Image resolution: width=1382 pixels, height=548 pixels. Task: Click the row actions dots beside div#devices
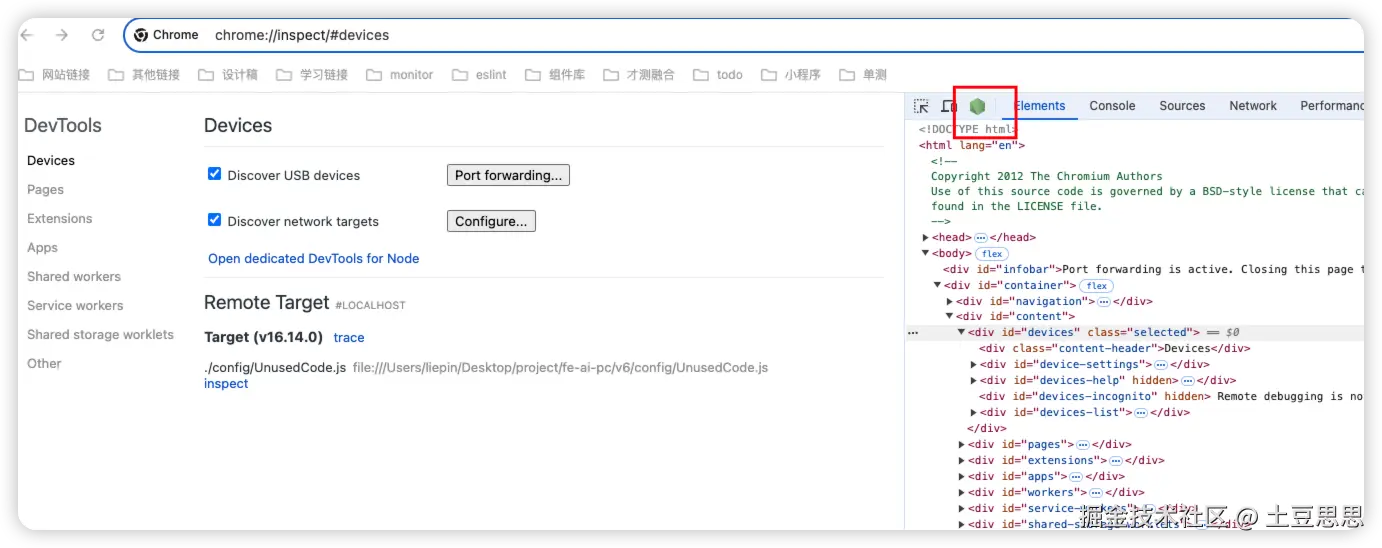click(912, 332)
